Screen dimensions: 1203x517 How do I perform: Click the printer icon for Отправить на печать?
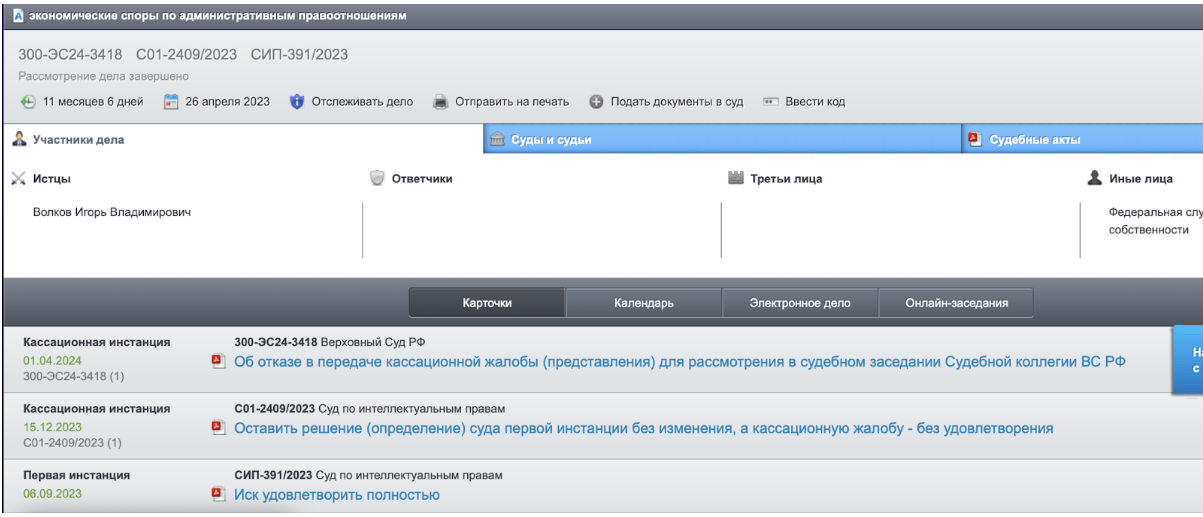click(x=440, y=102)
